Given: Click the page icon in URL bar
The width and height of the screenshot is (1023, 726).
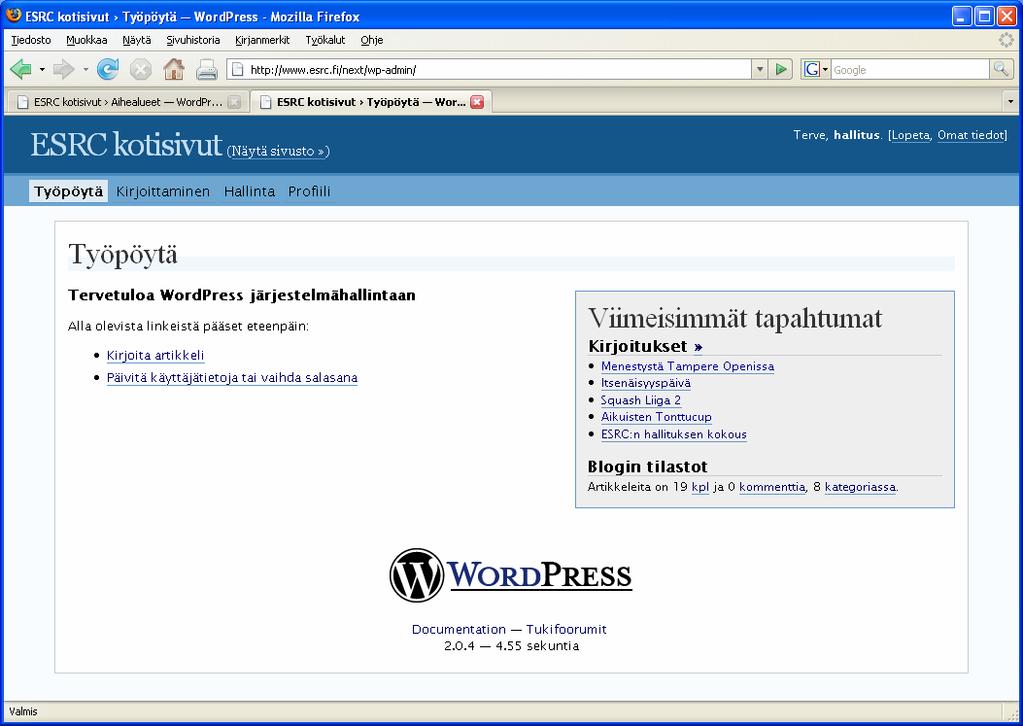Looking at the screenshot, I should pos(237,69).
